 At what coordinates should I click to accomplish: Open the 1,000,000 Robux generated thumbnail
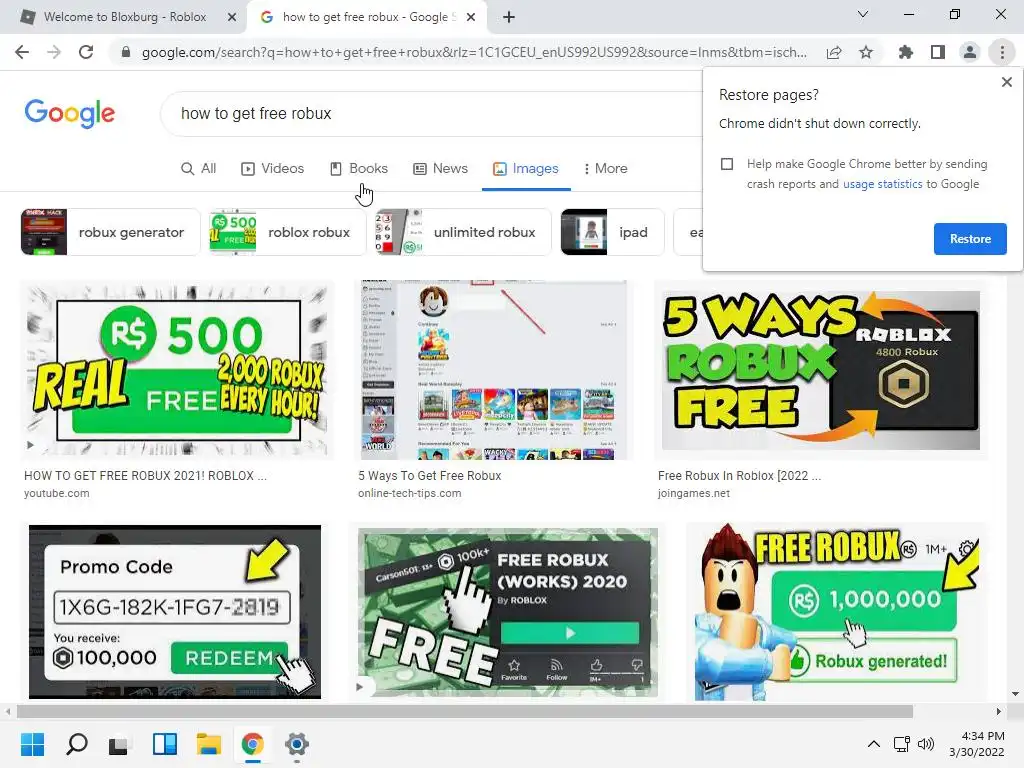tap(836, 611)
